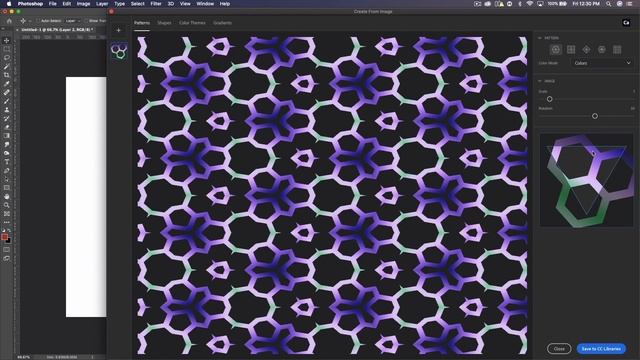Click the Scale slider handle

[549, 99]
